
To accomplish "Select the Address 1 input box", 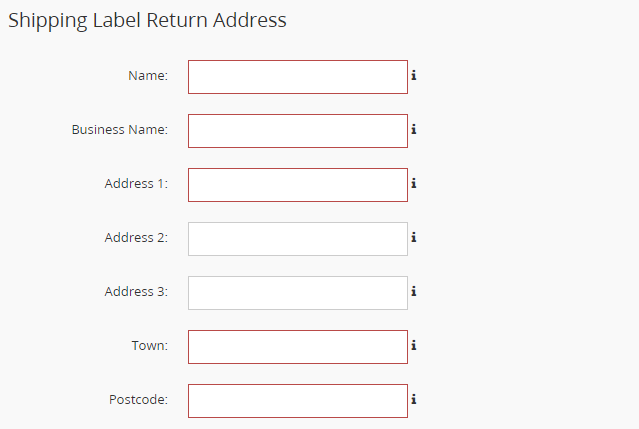I will click(x=298, y=185).
